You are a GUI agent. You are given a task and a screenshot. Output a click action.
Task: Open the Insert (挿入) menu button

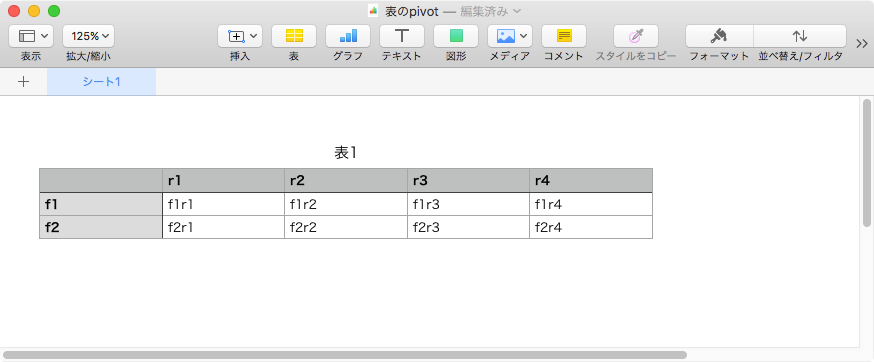240,36
